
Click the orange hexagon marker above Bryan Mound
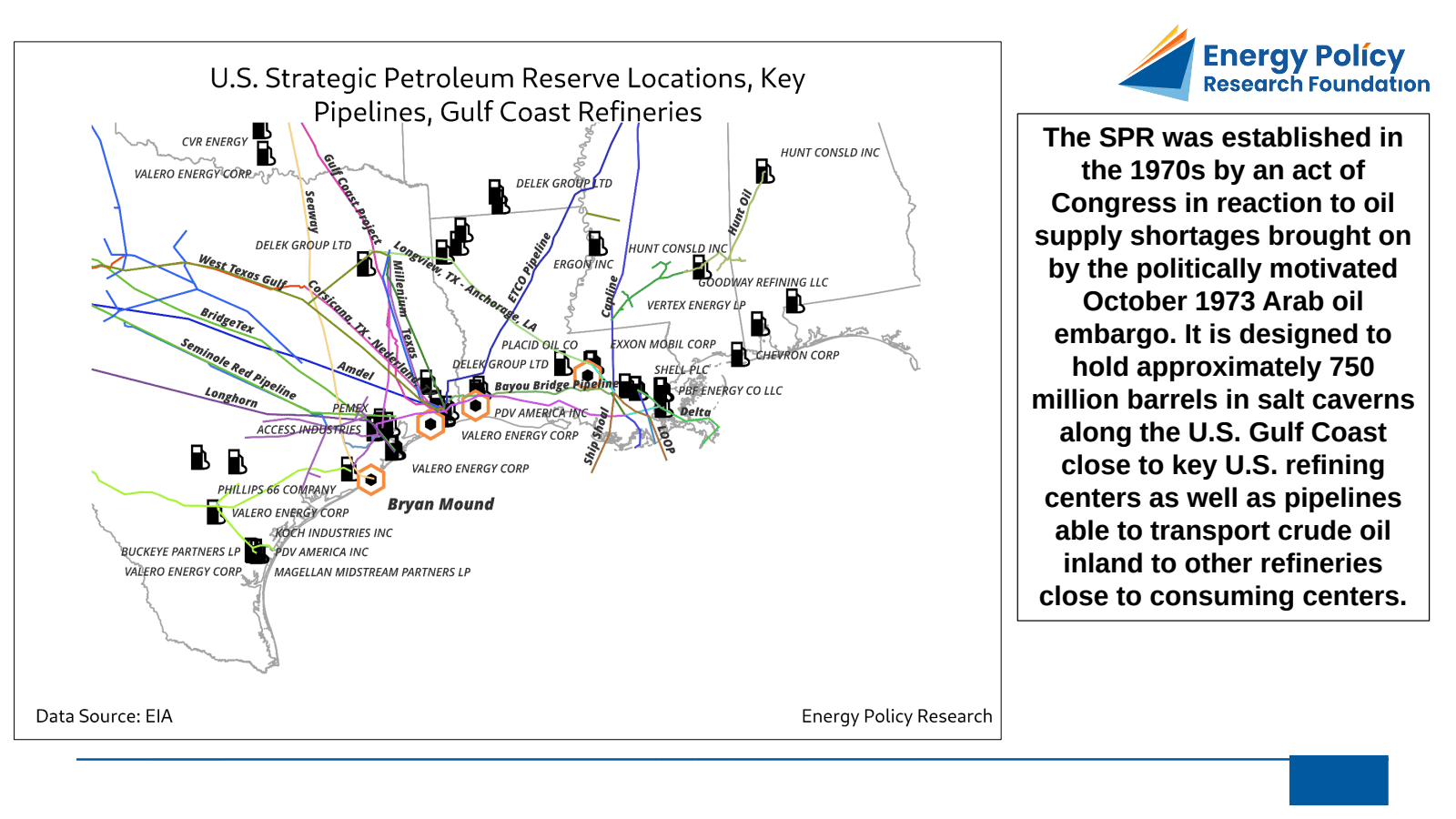click(370, 479)
